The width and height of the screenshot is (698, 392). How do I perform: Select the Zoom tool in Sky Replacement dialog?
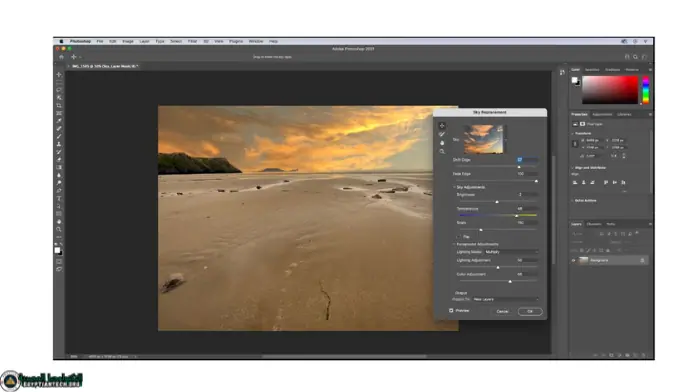tap(442, 152)
